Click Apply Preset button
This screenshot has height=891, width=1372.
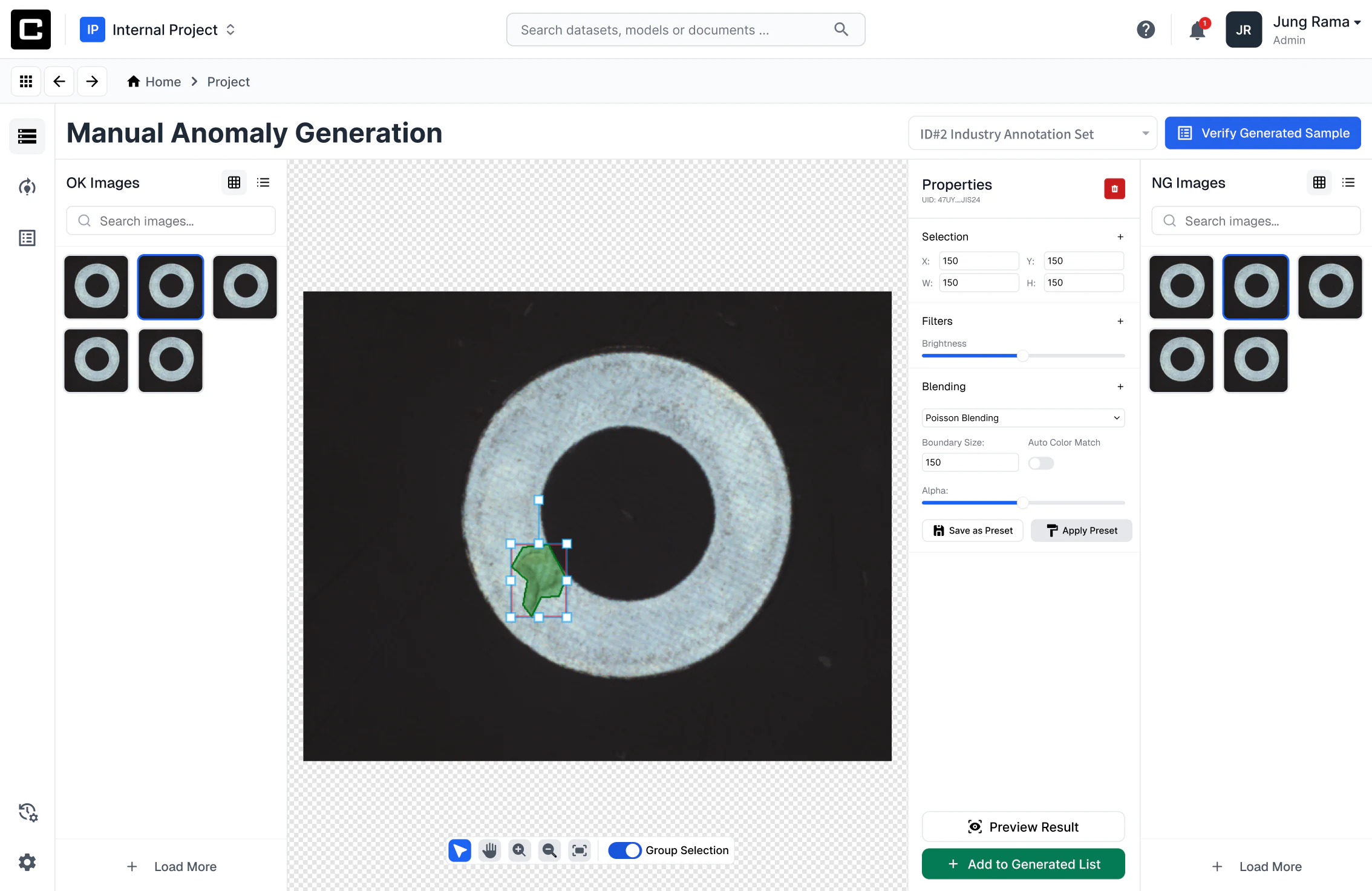1082,530
